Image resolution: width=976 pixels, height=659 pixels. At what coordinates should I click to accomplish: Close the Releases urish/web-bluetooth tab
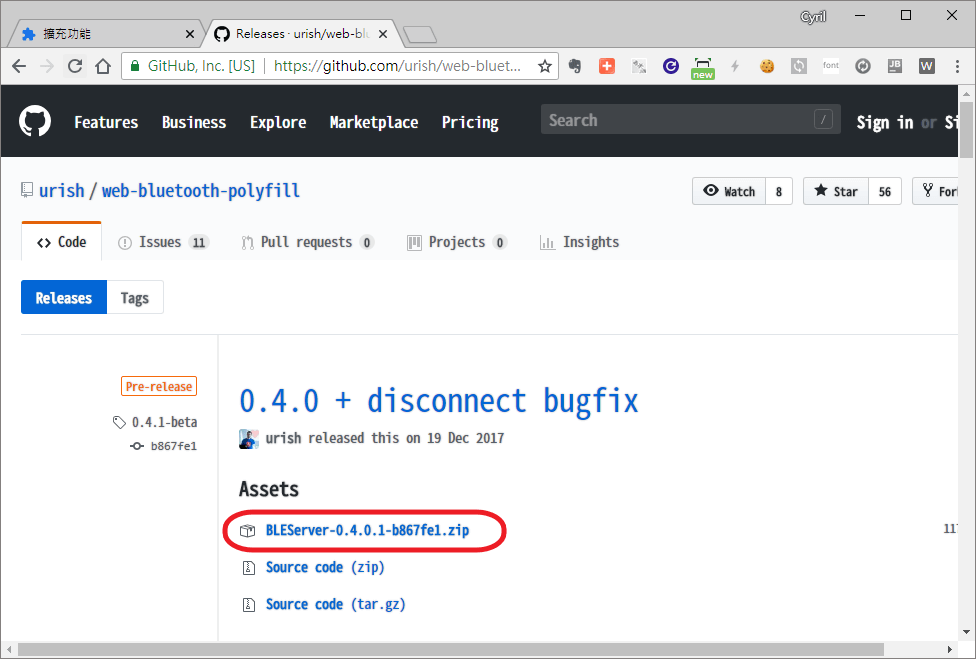pos(383,34)
